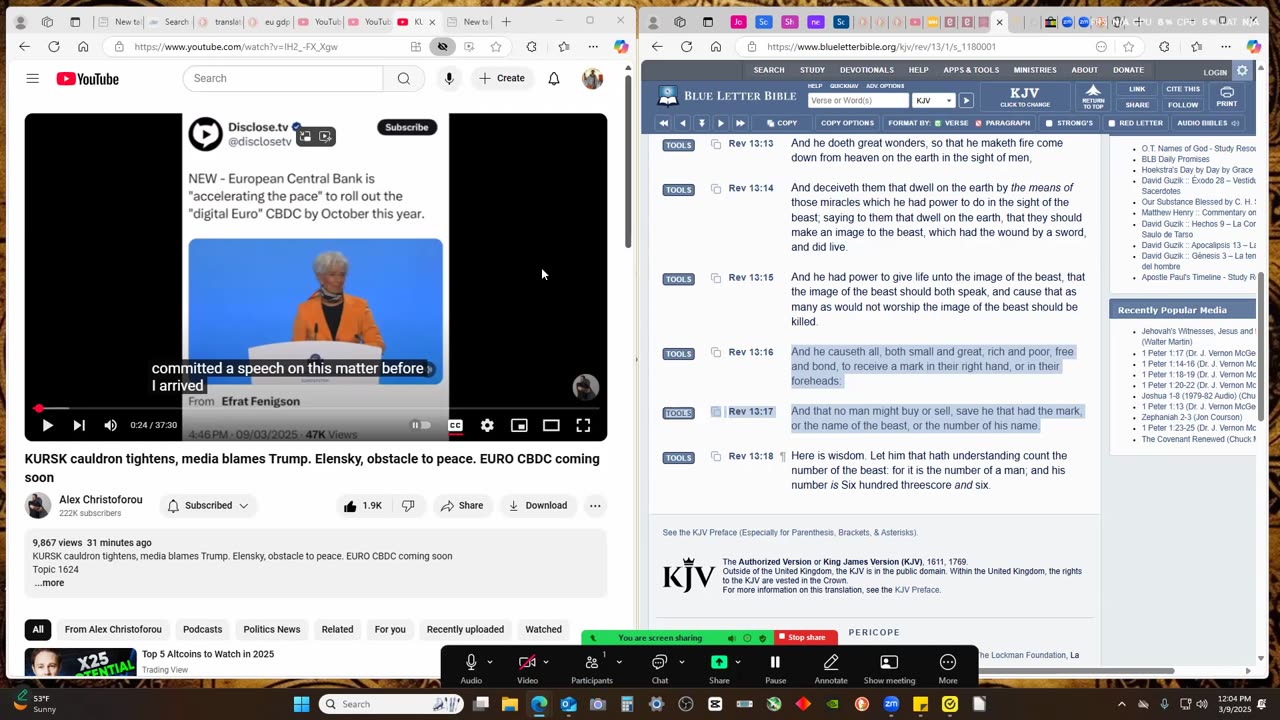Enter YouTube full screen mode
The image size is (1280, 720).
tap(583, 425)
